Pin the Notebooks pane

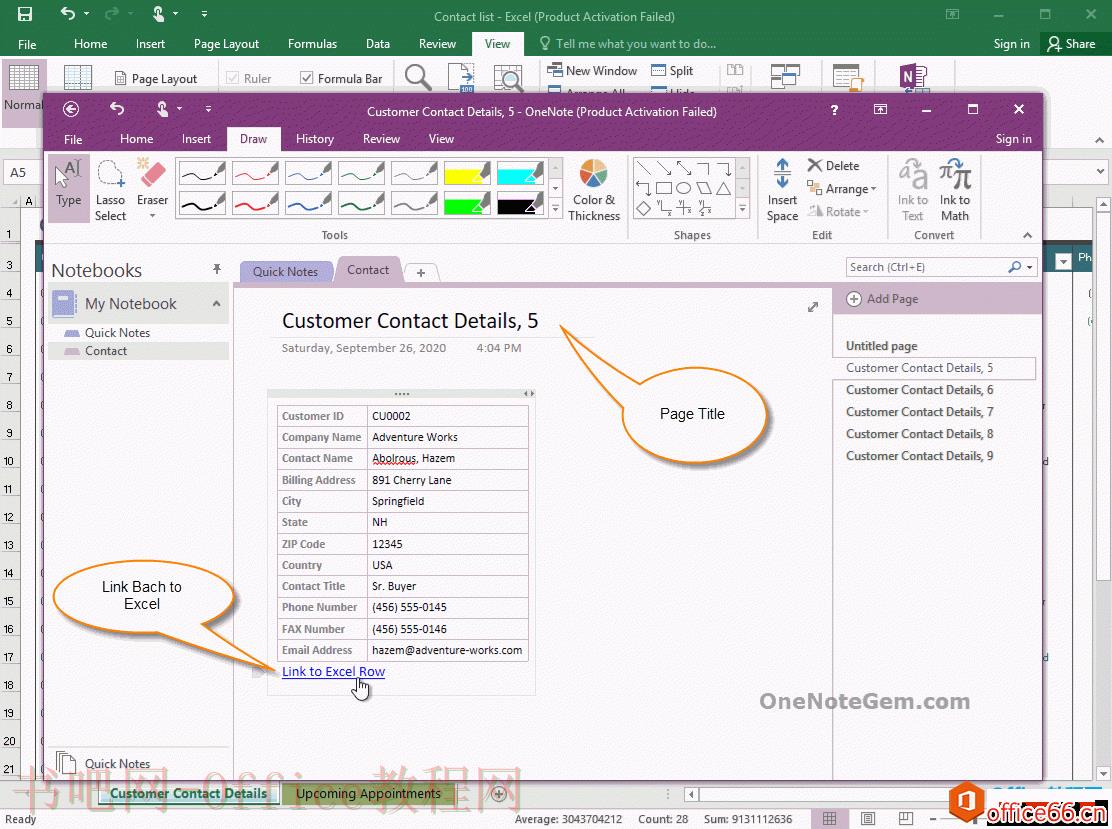point(216,269)
